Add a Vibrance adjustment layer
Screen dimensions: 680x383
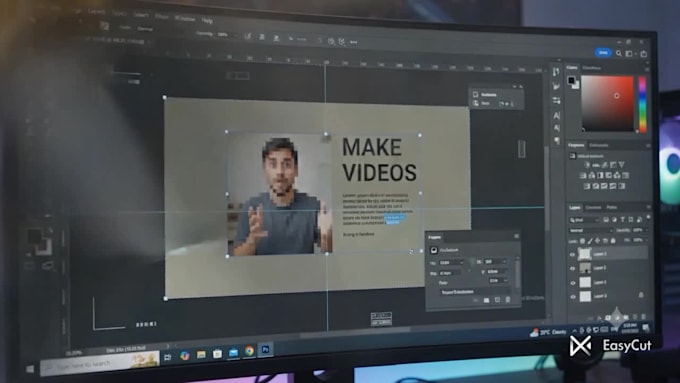(x=621, y=165)
